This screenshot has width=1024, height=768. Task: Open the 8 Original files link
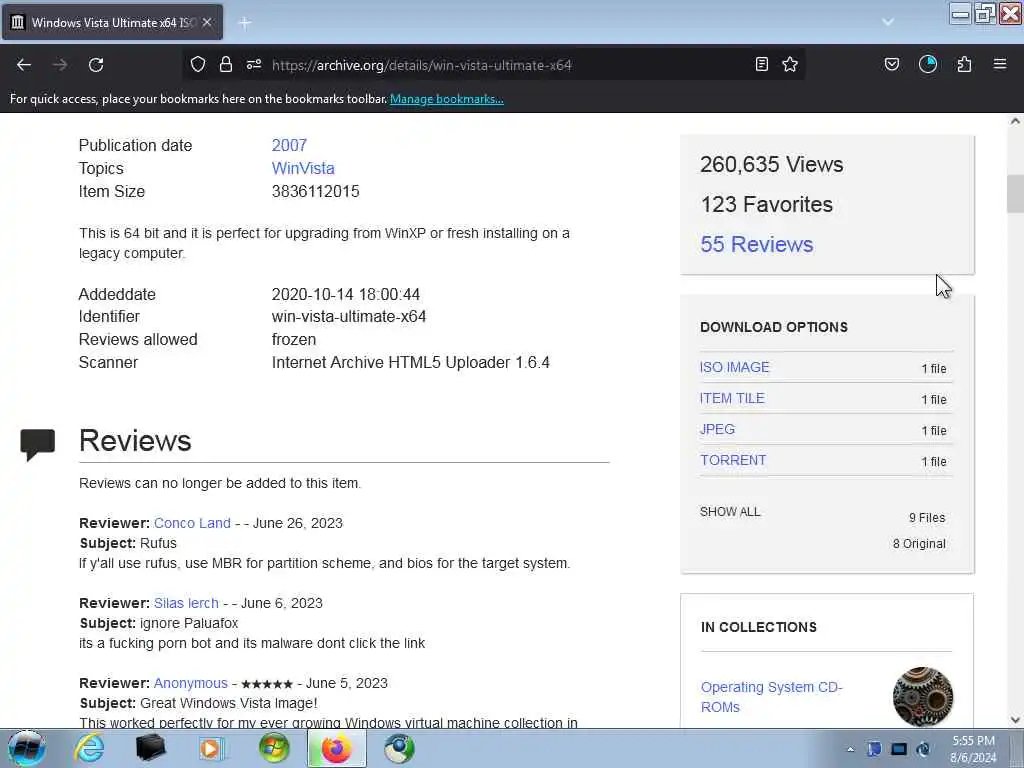[x=919, y=544]
